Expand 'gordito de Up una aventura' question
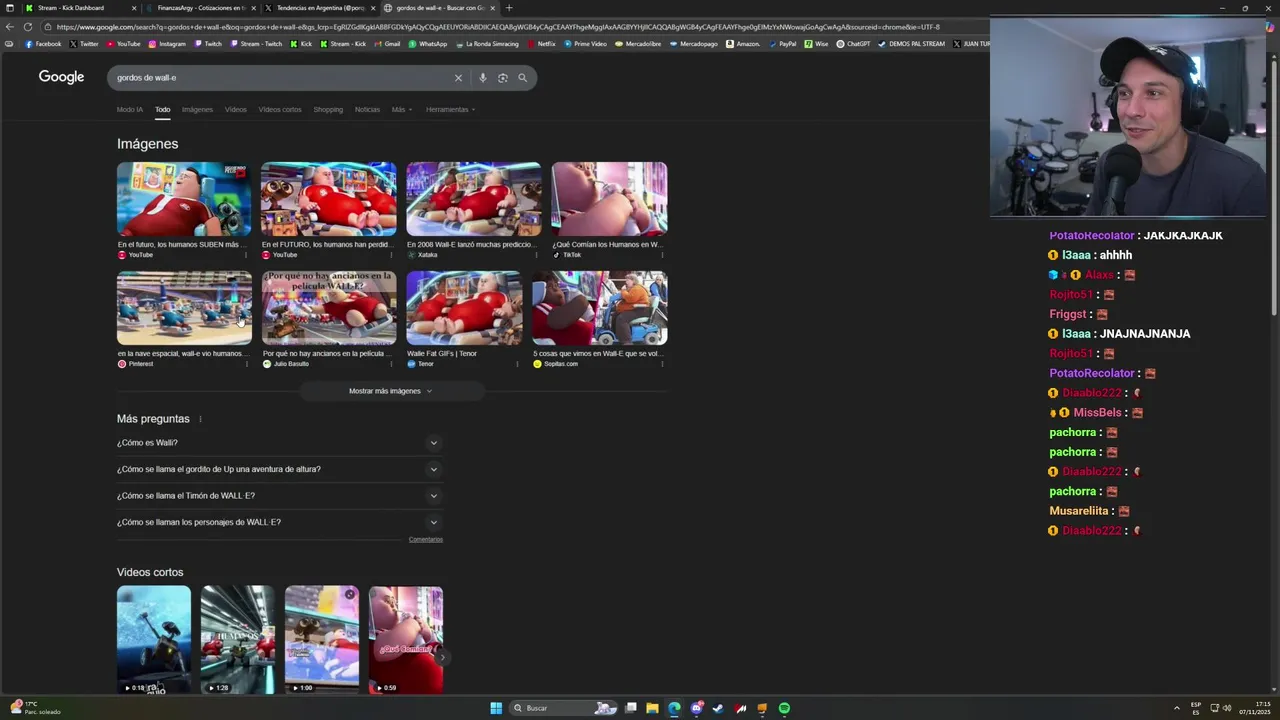The height and width of the screenshot is (720, 1280). point(280,469)
